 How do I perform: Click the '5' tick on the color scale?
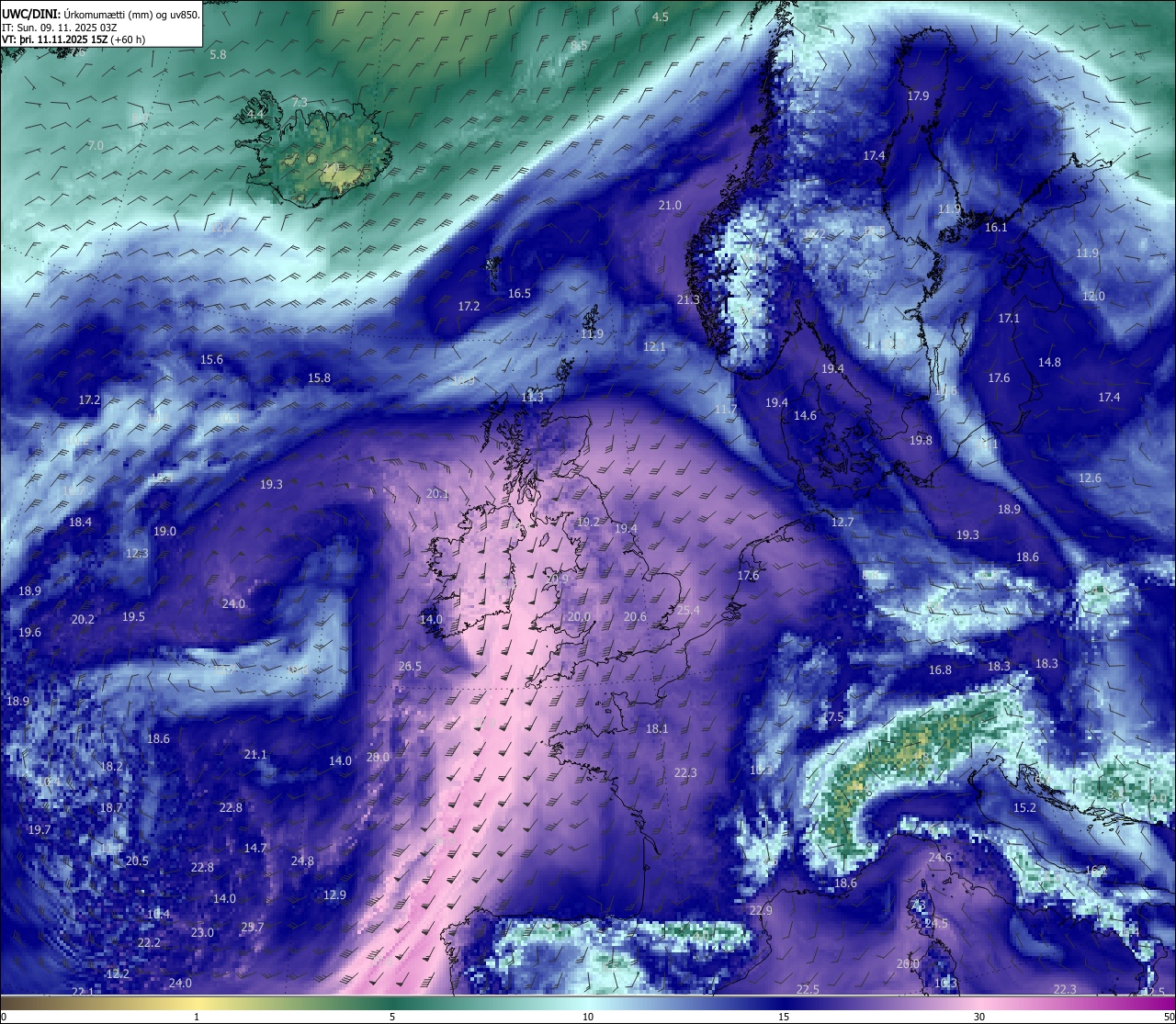(x=392, y=1017)
